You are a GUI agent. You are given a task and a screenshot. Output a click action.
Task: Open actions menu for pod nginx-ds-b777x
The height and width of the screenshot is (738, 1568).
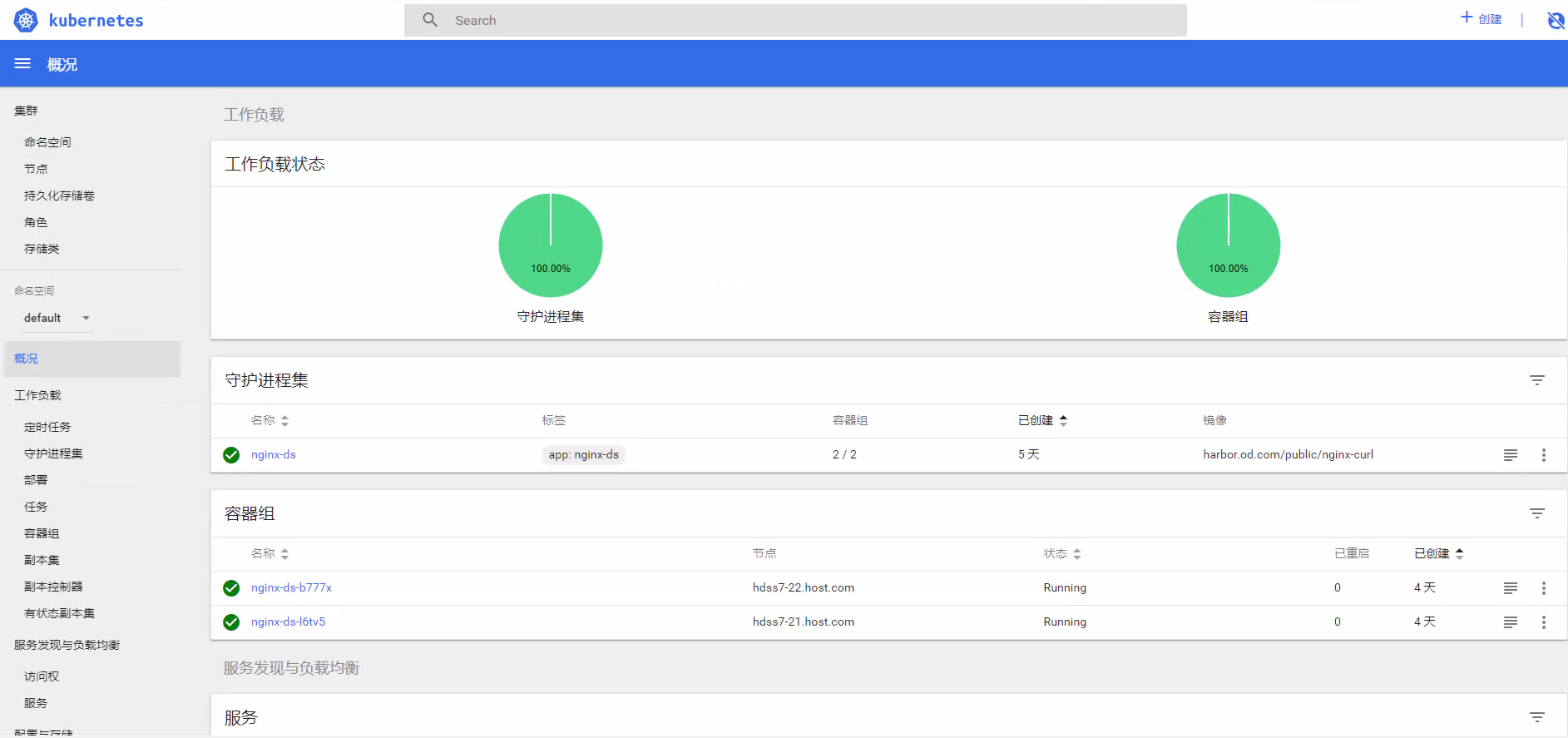click(1544, 588)
